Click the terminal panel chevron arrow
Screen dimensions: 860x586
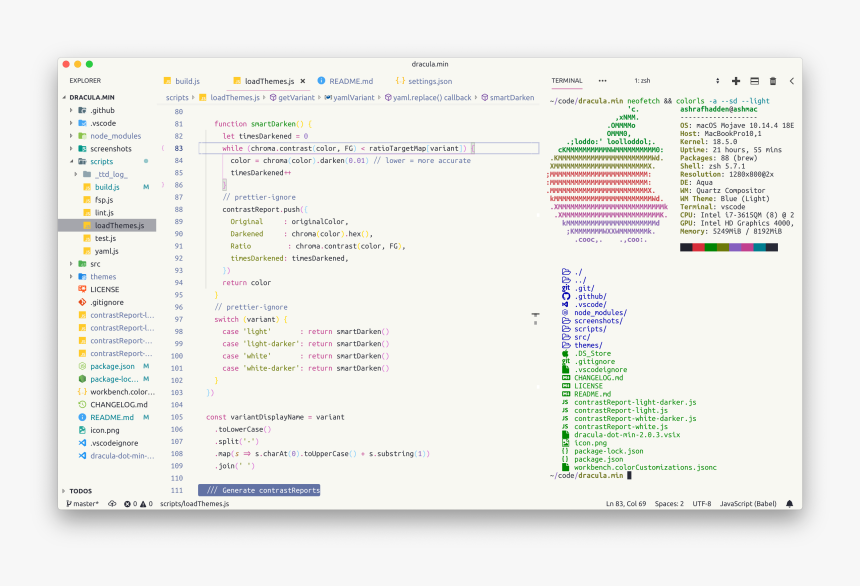coord(792,81)
